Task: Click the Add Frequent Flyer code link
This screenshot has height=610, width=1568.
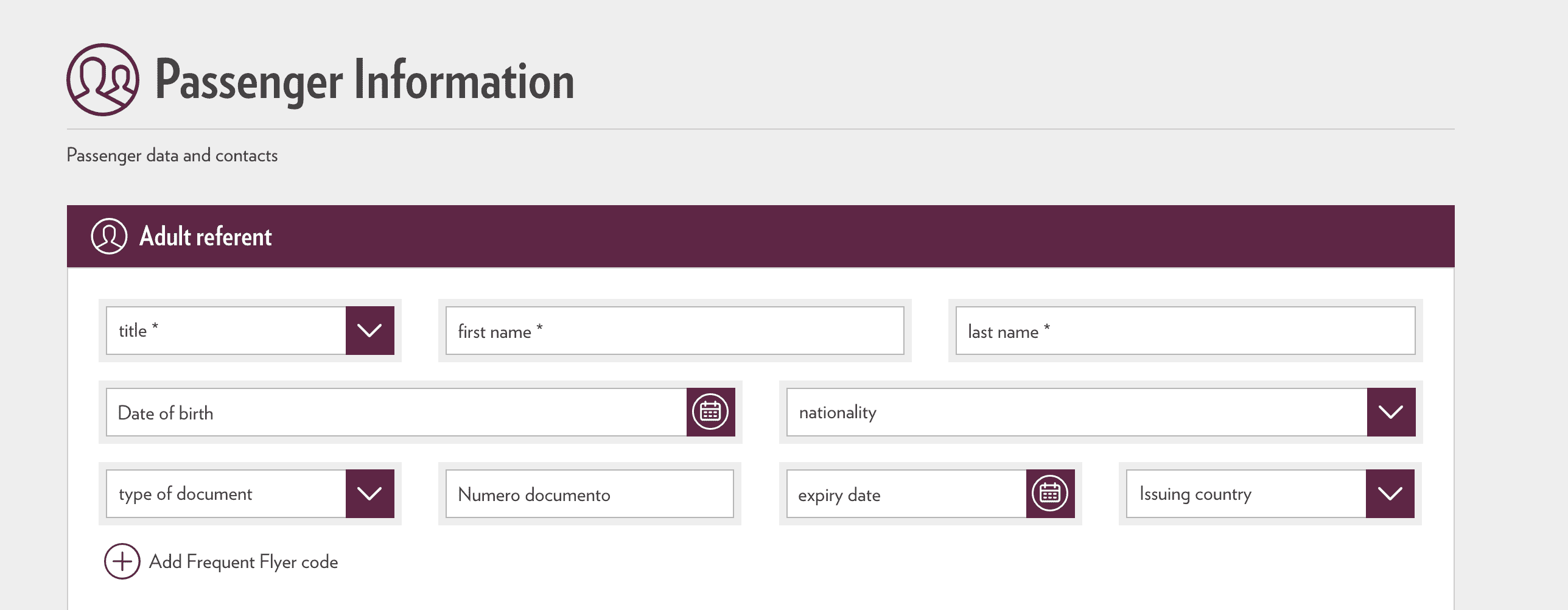Action: [x=243, y=561]
